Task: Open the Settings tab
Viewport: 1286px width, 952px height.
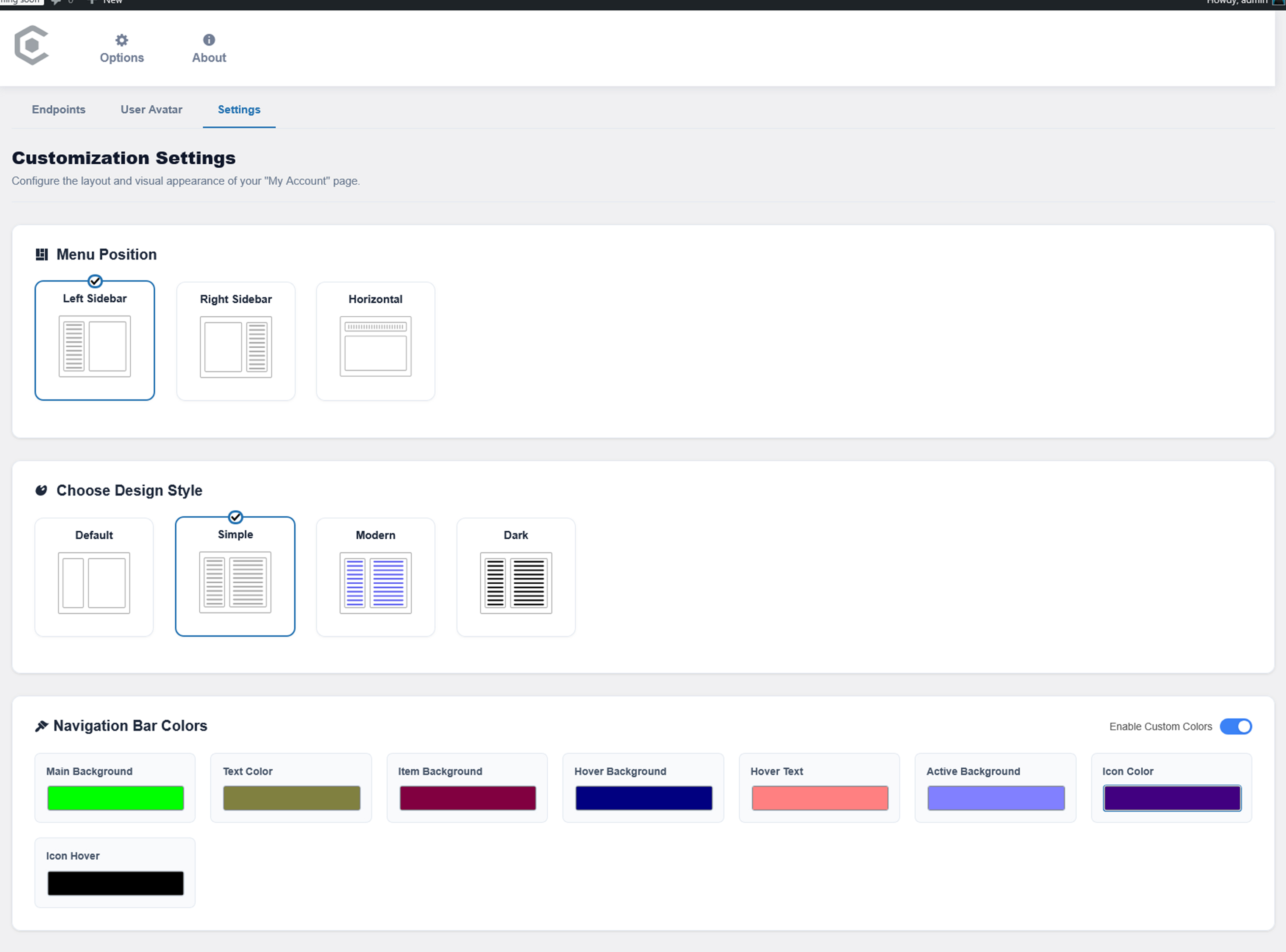Action: (x=239, y=110)
